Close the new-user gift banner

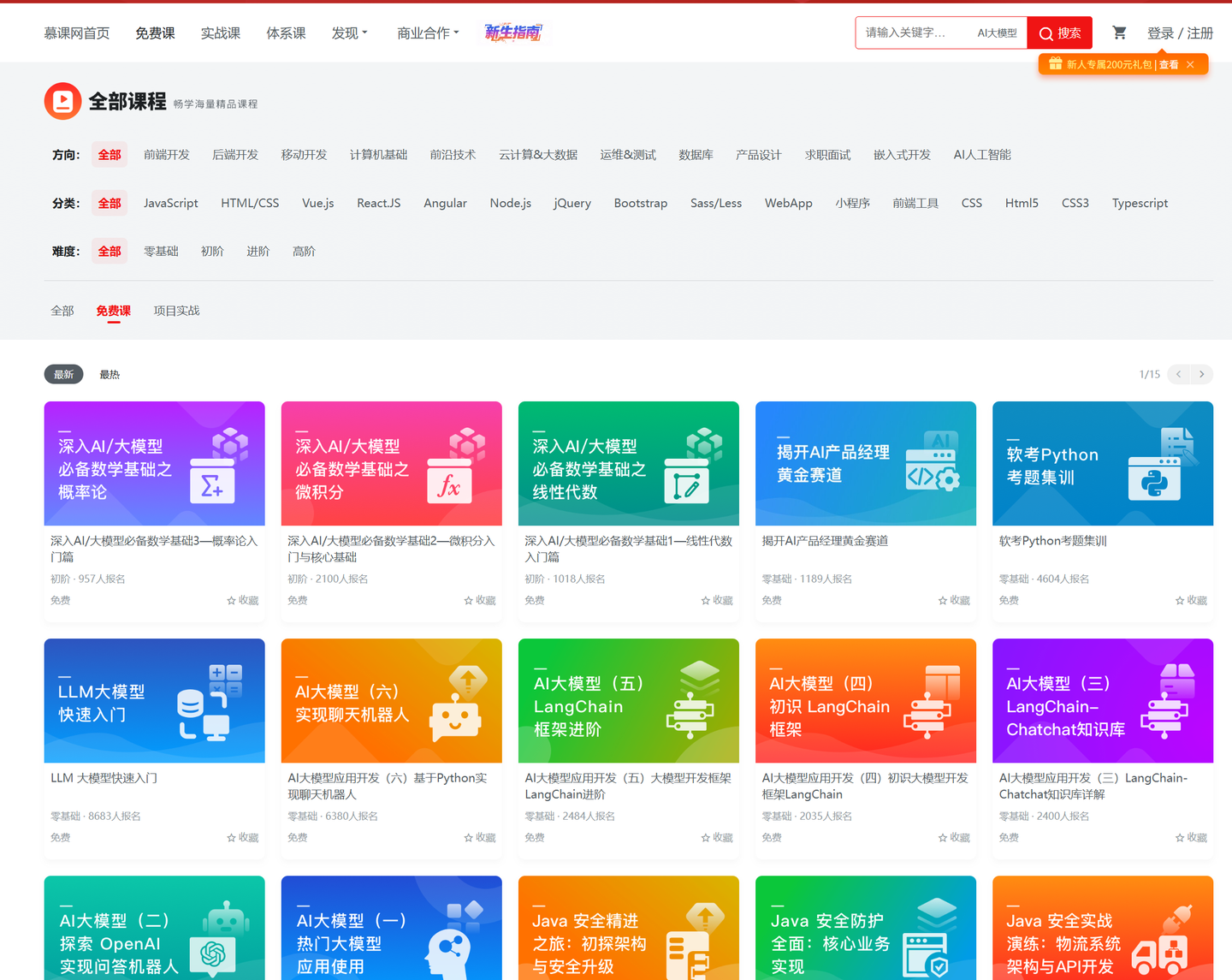click(1190, 64)
